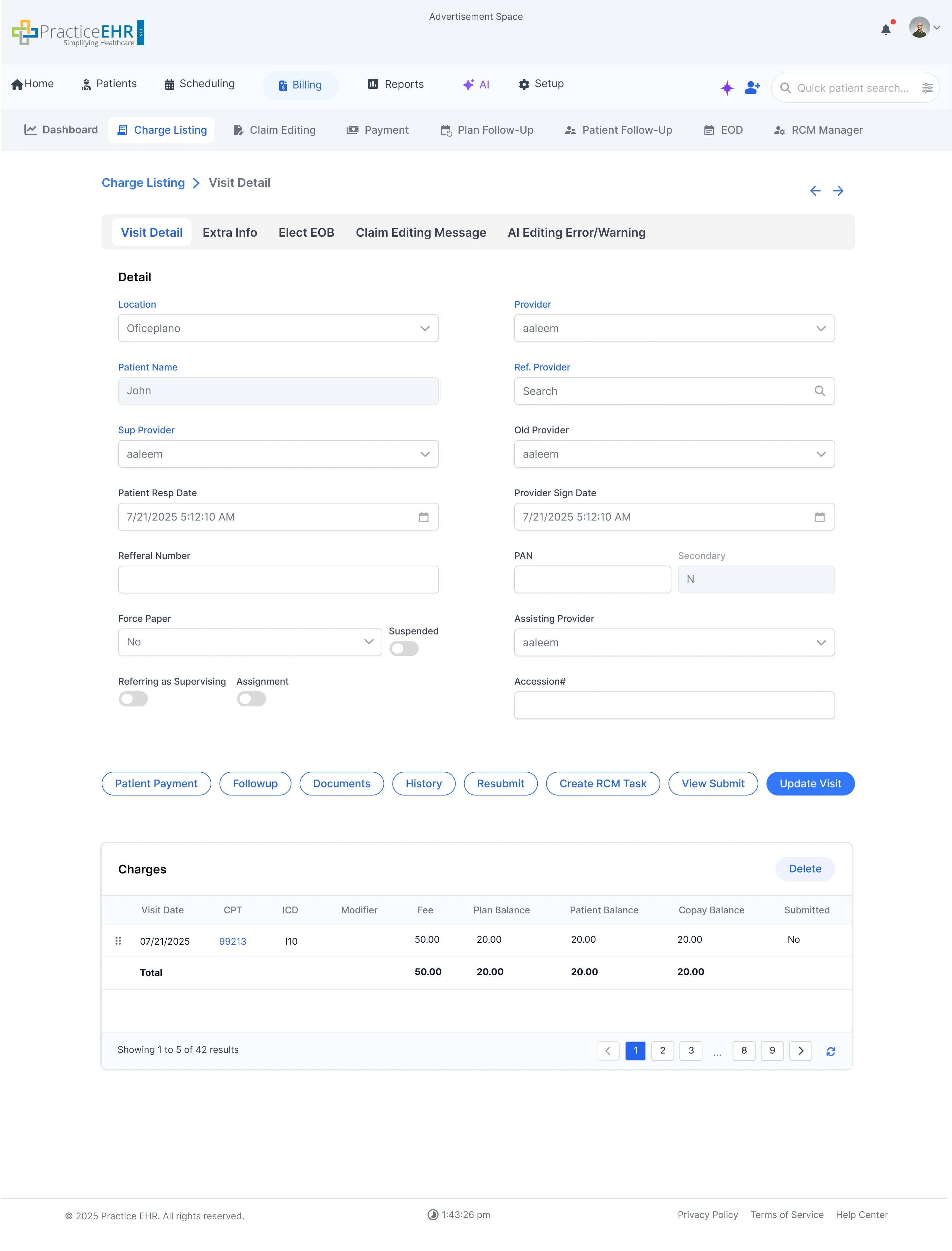Image resolution: width=952 pixels, height=1251 pixels.
Task: Click the charge row drag handle
Action: [x=118, y=940]
